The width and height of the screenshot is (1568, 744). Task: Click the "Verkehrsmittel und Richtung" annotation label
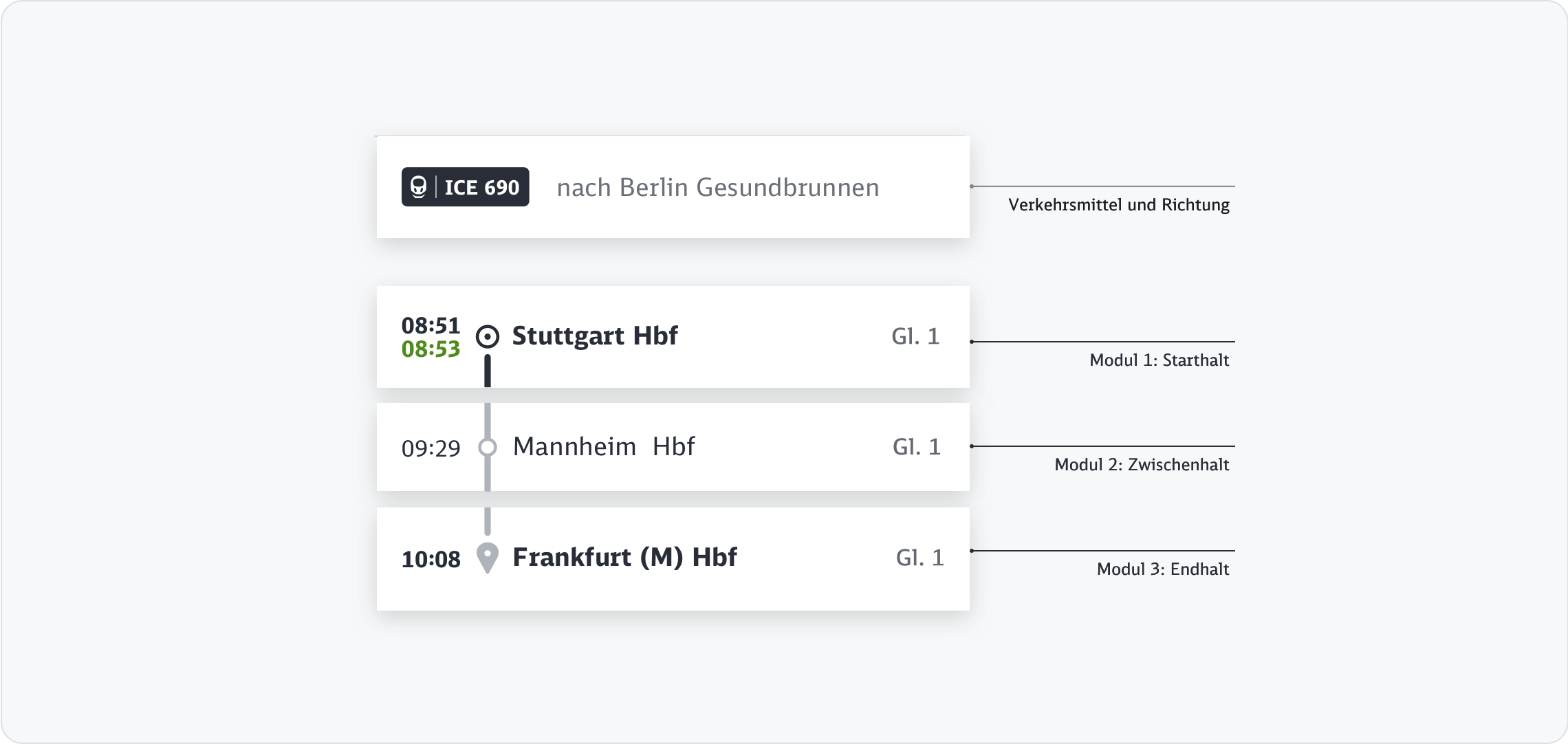tap(1118, 205)
